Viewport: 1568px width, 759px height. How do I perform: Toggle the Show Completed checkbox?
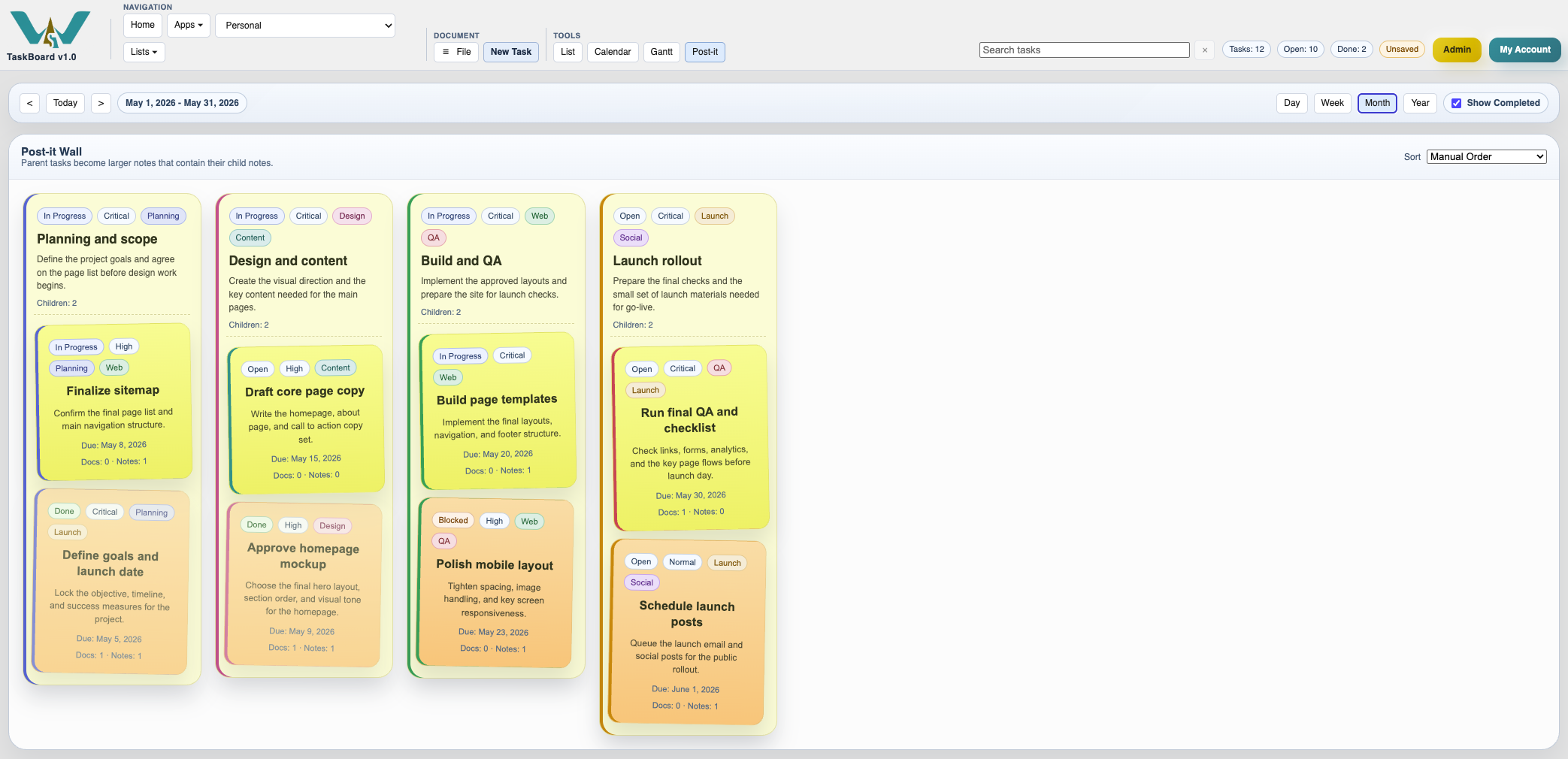pyautogui.click(x=1456, y=103)
